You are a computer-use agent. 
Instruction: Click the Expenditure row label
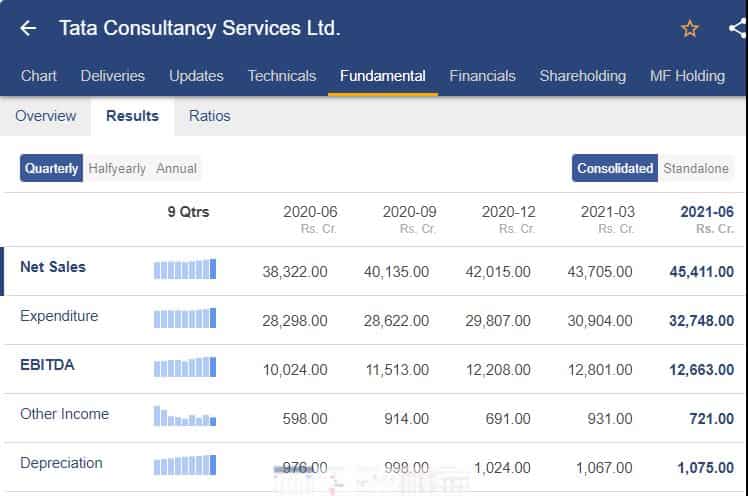pyautogui.click(x=59, y=316)
